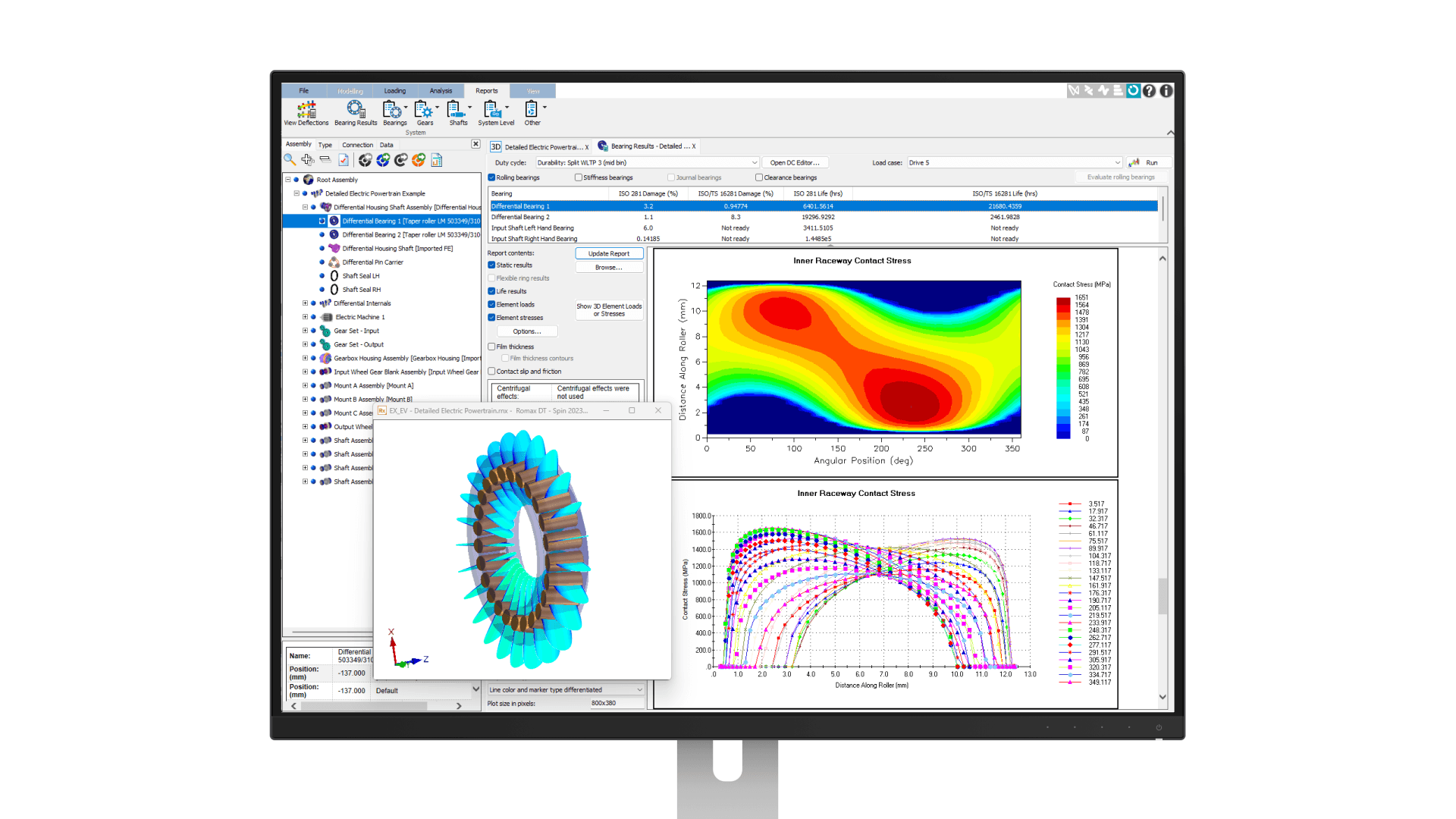
Task: Click the info icon at top right
Action: (1166, 91)
